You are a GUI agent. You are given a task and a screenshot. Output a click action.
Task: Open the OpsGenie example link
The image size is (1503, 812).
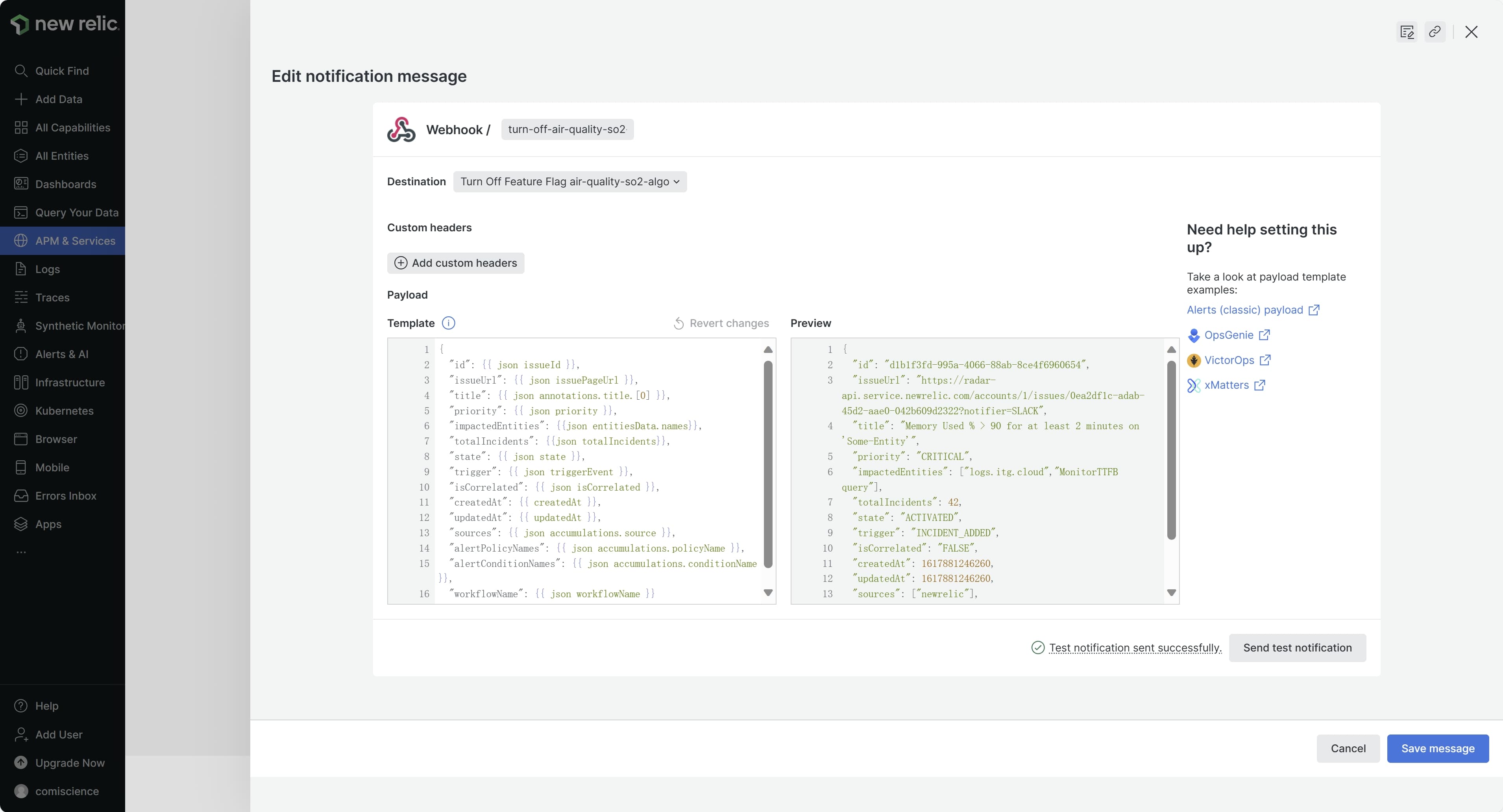1228,335
